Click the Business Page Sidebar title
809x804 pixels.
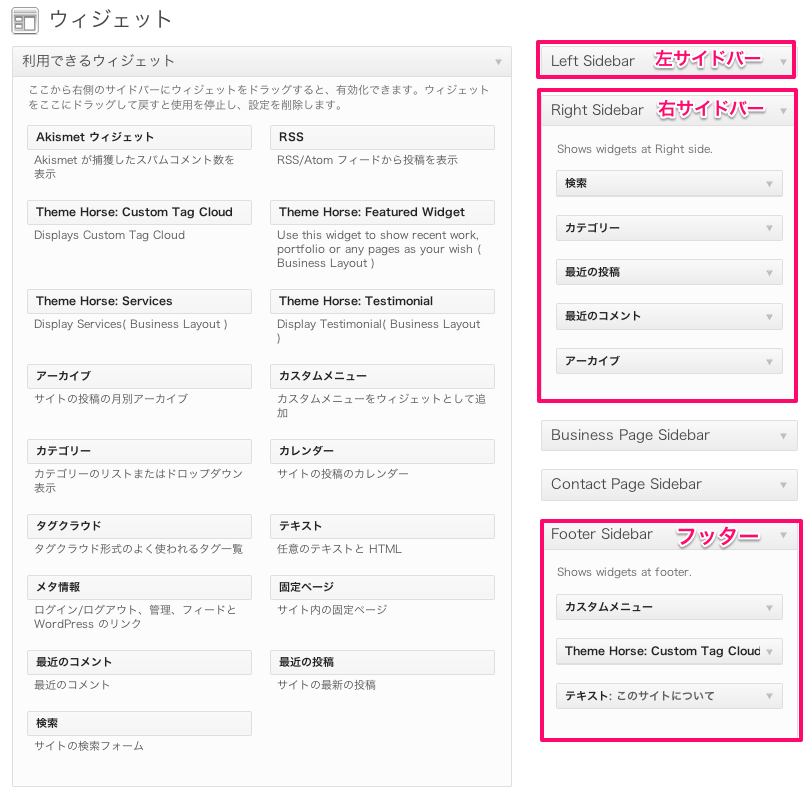click(630, 435)
